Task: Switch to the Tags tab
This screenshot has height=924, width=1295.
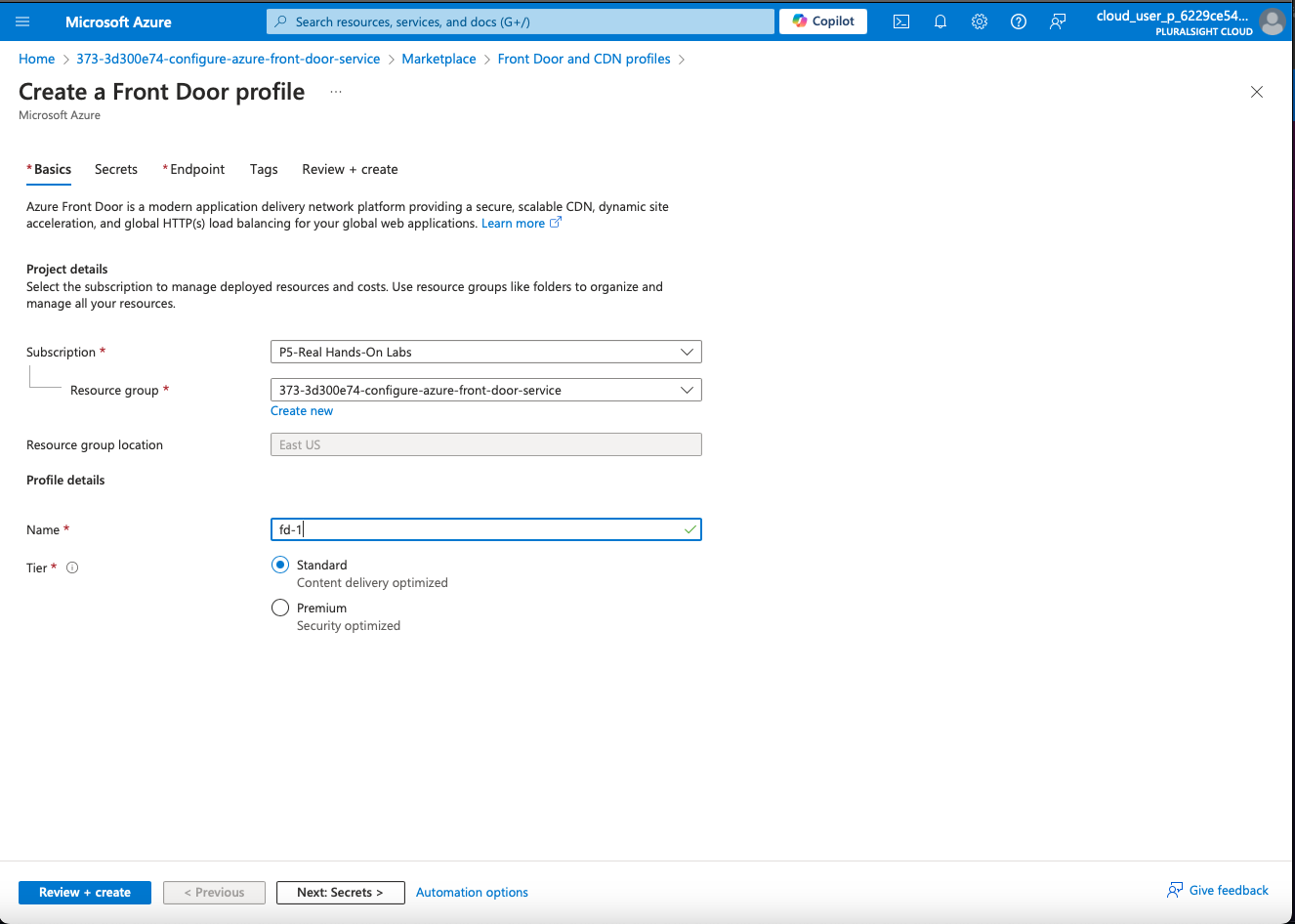Action: click(264, 169)
